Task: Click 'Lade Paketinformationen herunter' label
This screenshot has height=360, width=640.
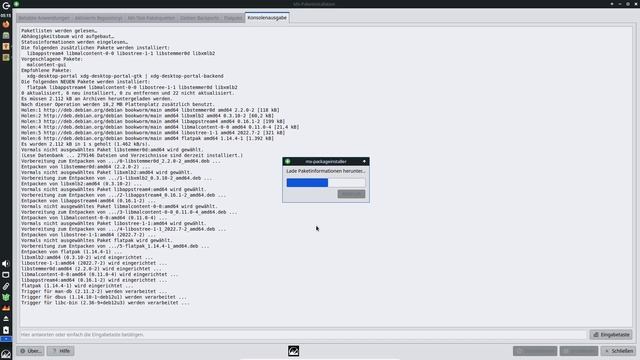Action: (x=326, y=171)
